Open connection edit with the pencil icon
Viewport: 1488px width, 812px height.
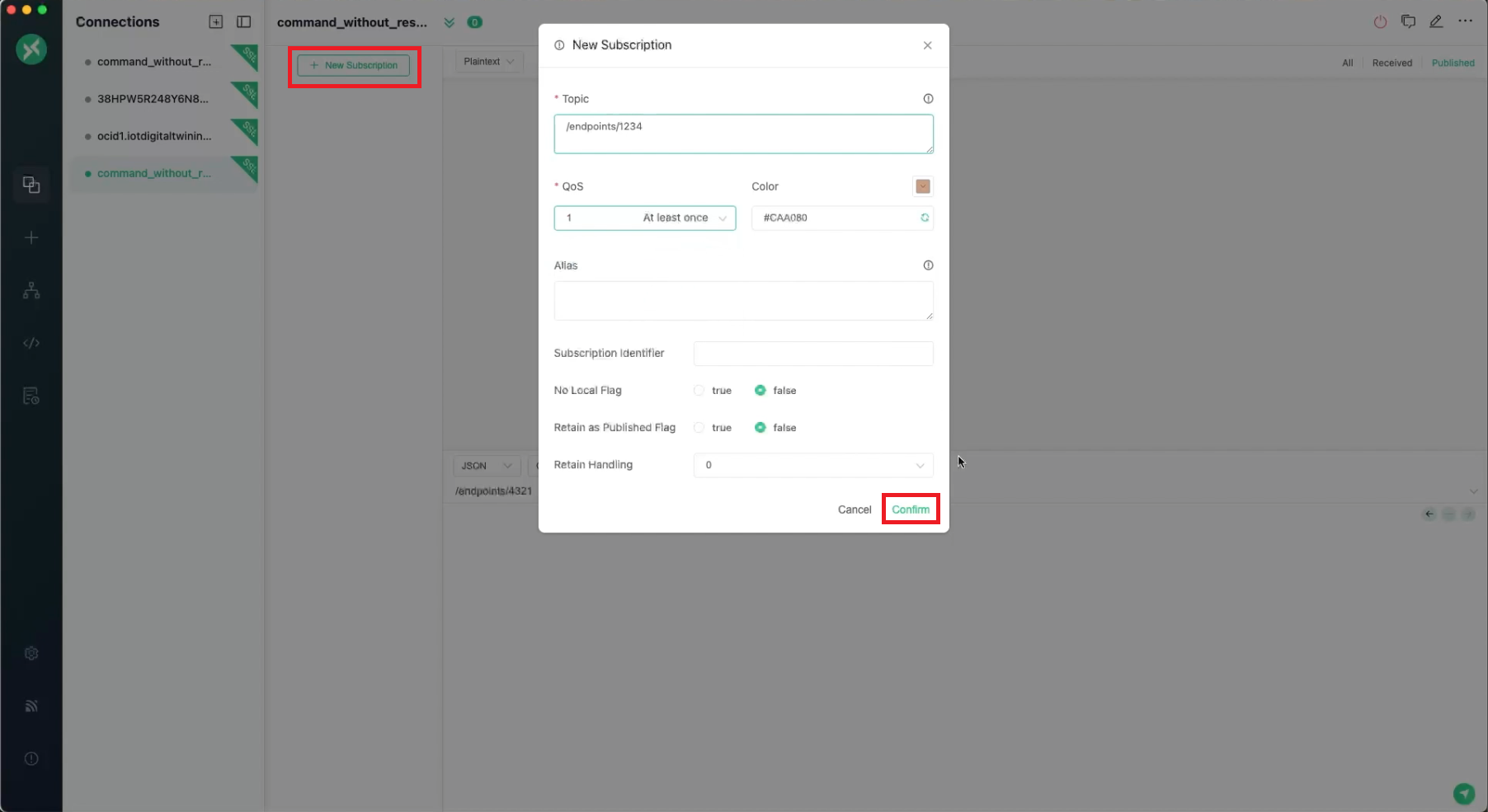tap(1436, 22)
